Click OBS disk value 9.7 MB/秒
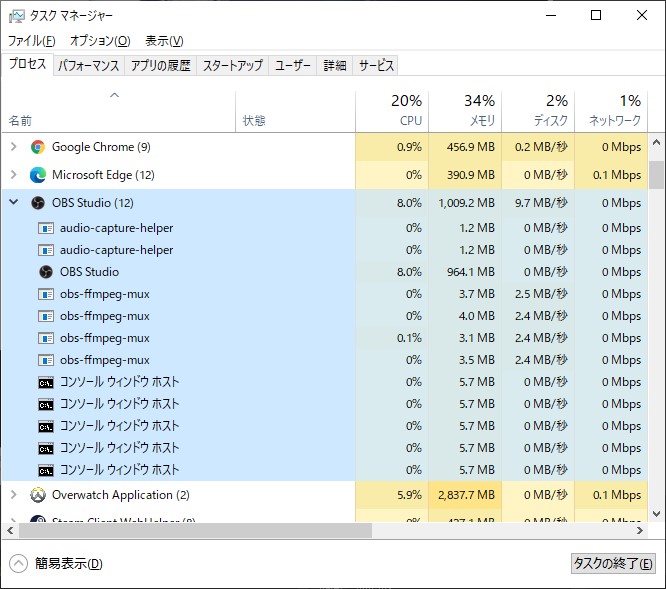Image resolution: width=666 pixels, height=589 pixels. tap(541, 203)
